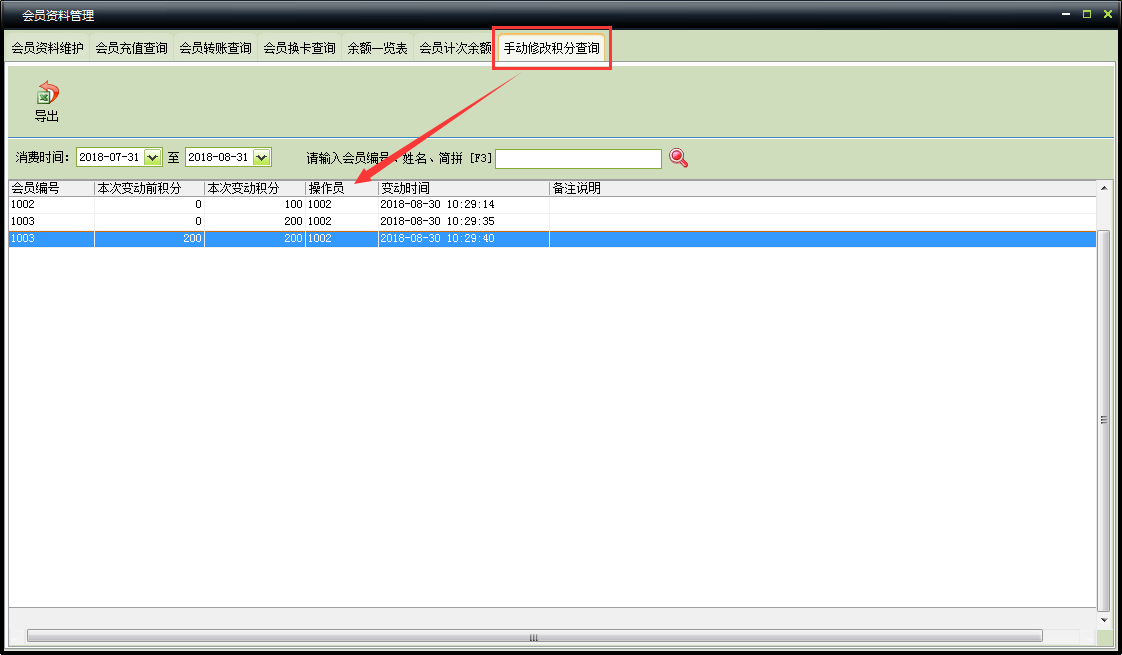Open the 会员充值查询 tab
1122x655 pixels.
[x=132, y=48]
